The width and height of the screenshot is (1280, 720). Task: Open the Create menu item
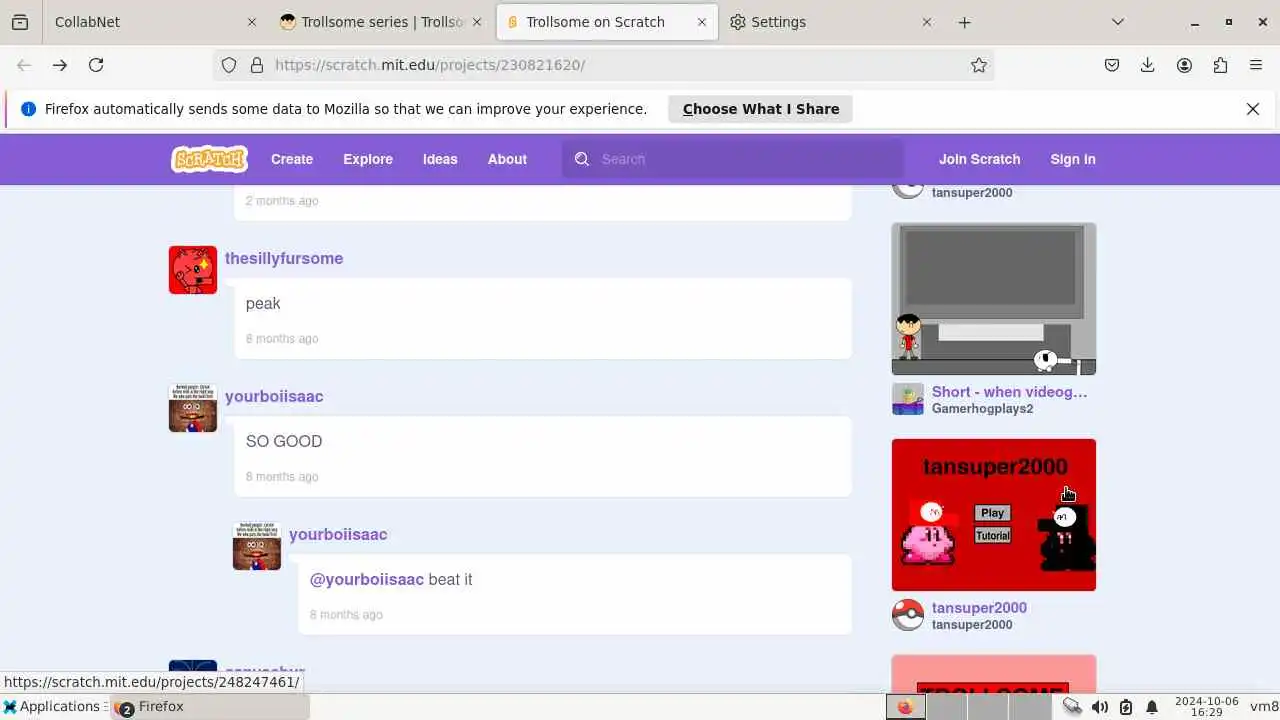point(292,159)
